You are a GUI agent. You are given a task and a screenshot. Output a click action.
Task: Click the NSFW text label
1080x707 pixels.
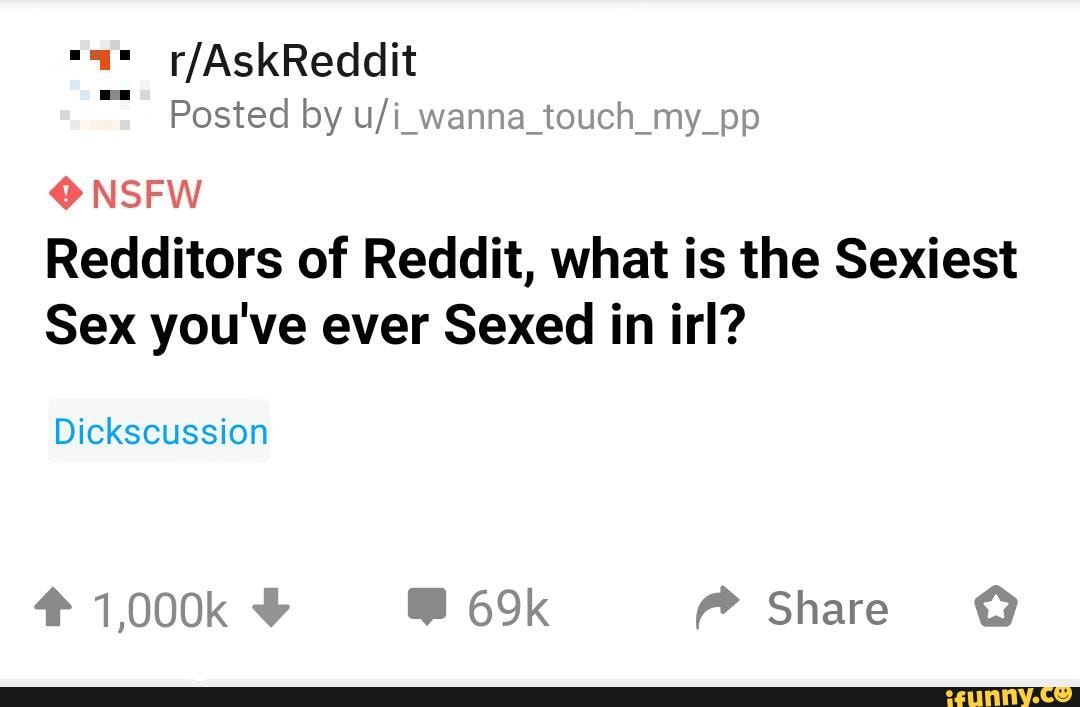(146, 193)
